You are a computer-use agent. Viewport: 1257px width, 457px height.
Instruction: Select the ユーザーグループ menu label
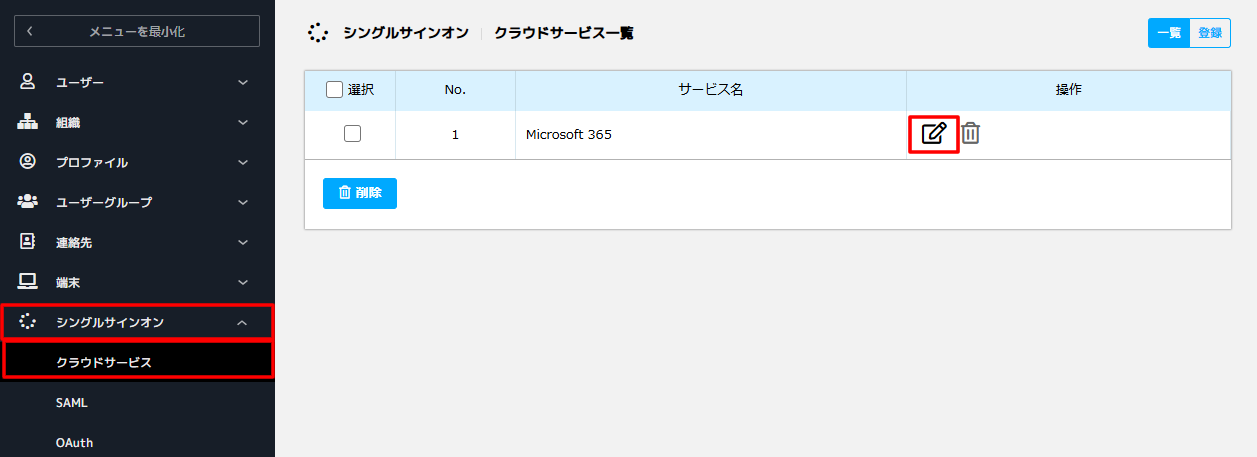[x=104, y=202]
